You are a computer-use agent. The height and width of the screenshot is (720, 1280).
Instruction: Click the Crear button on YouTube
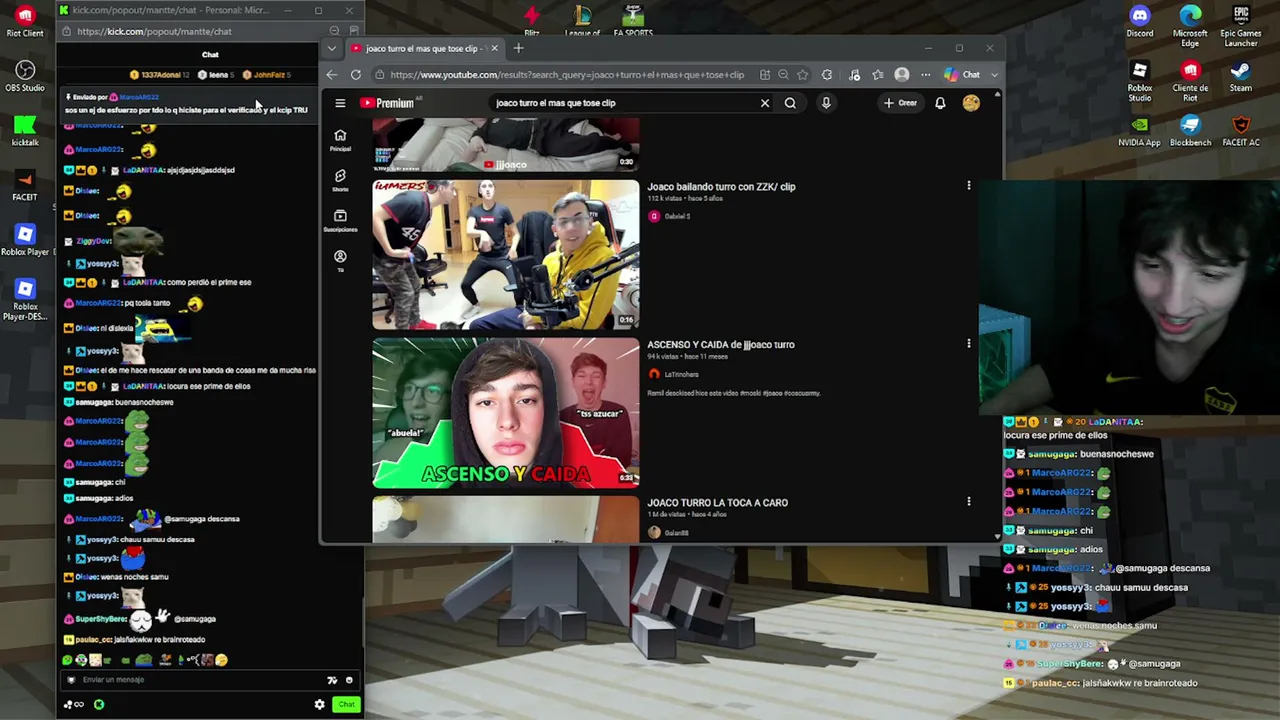[900, 103]
